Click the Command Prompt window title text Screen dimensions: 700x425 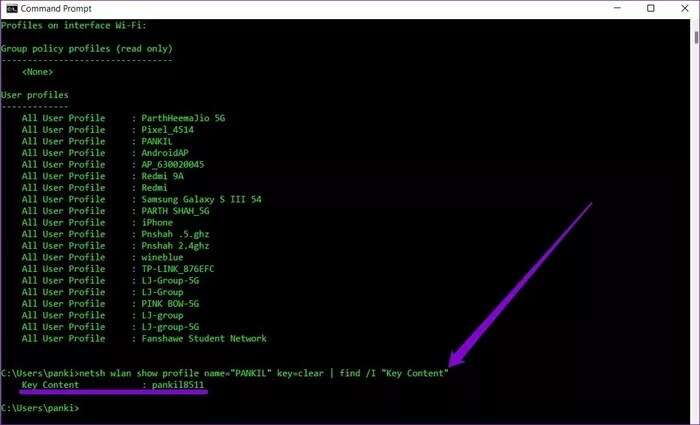point(56,8)
